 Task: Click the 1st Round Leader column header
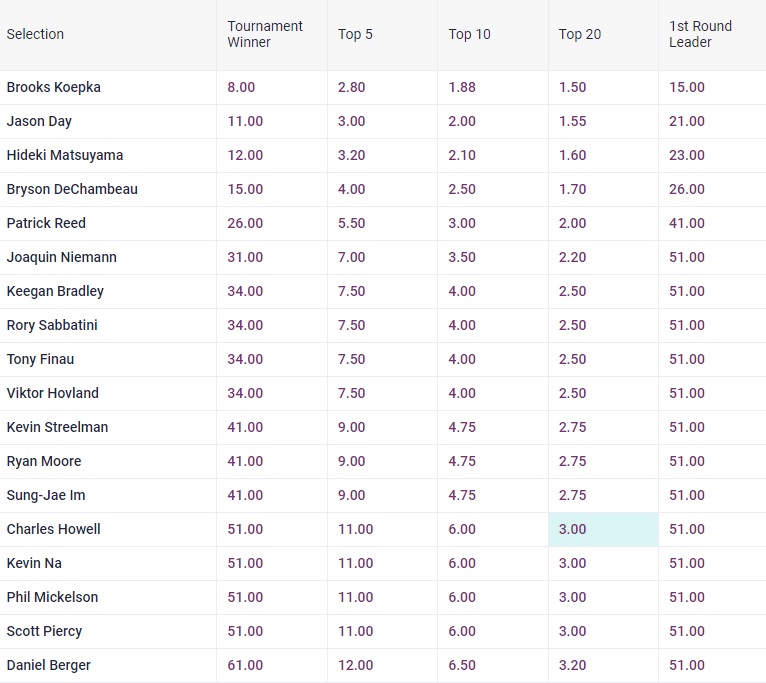click(x=700, y=34)
